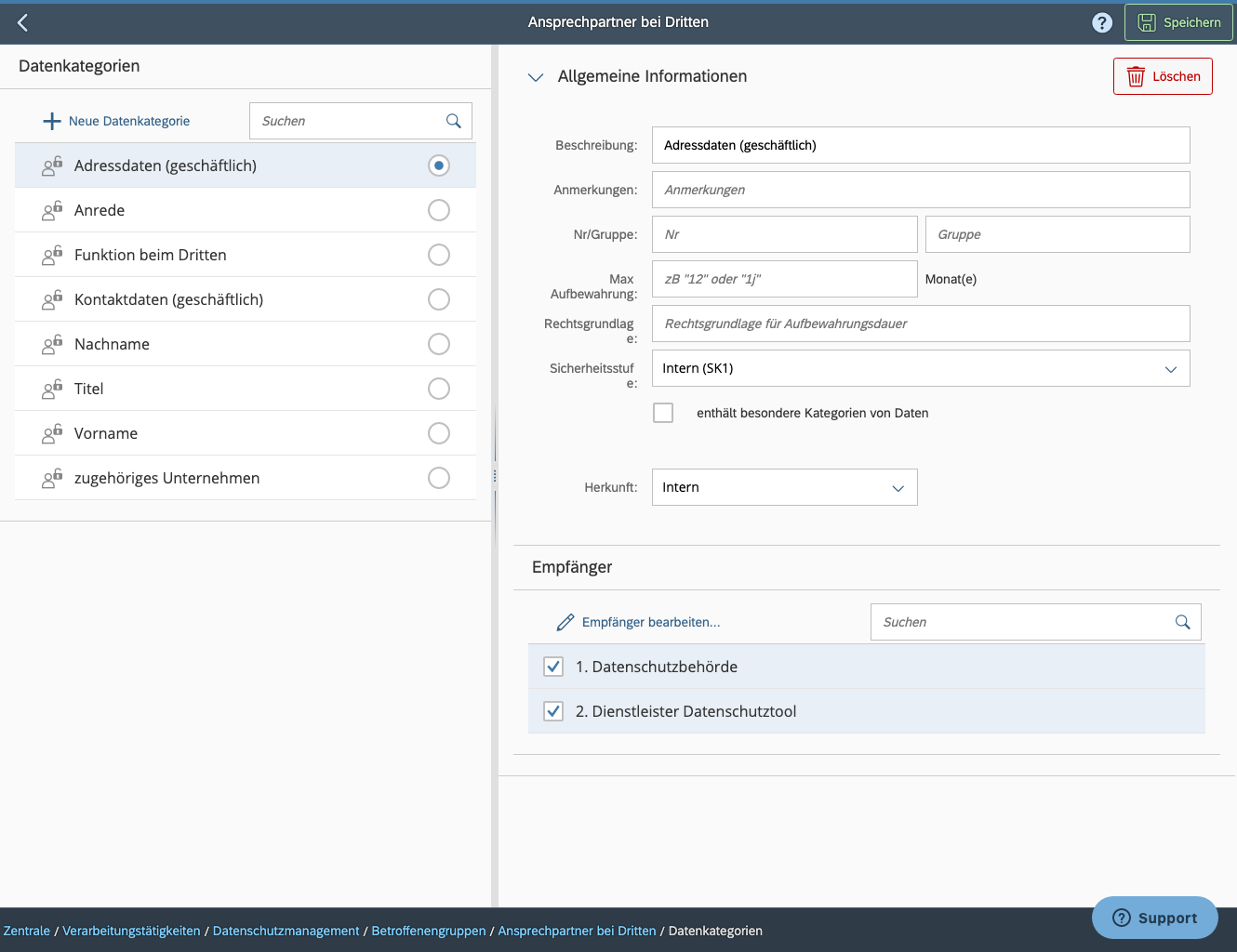
Task: Collapse the Allgemeine Informationen section
Action: 535,77
